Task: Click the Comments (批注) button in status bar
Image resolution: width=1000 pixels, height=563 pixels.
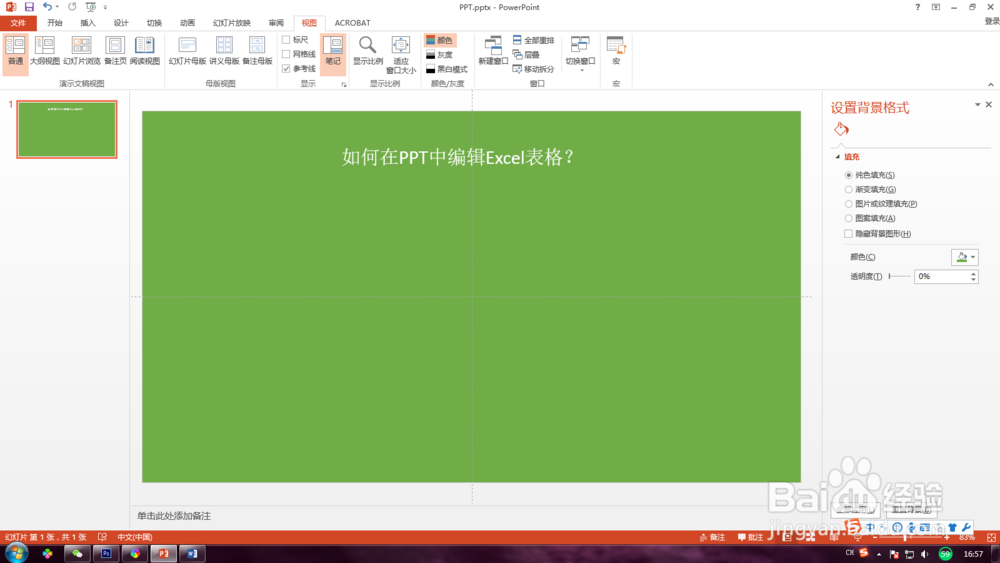Action: [x=751, y=537]
